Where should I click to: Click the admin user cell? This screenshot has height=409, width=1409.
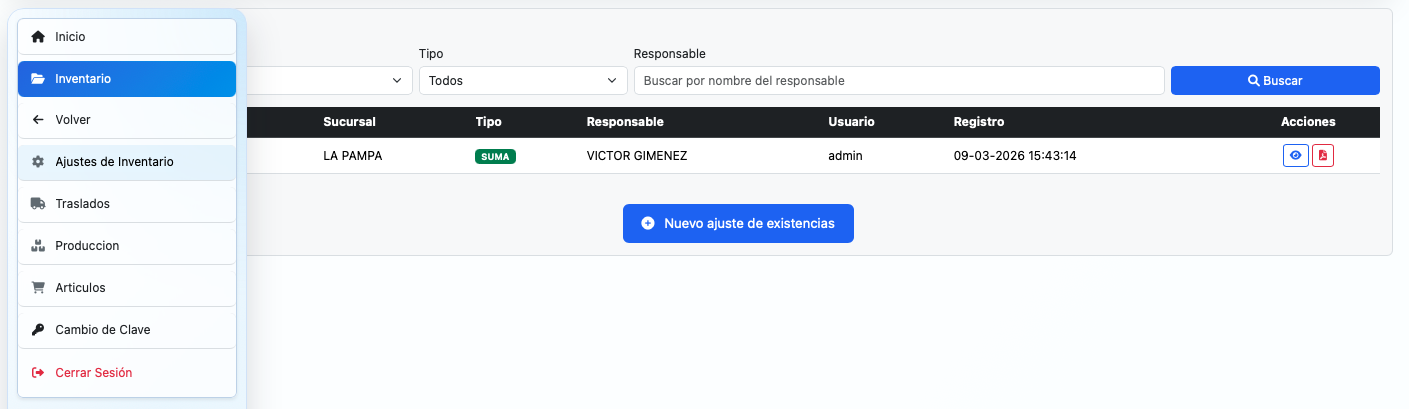(x=845, y=156)
